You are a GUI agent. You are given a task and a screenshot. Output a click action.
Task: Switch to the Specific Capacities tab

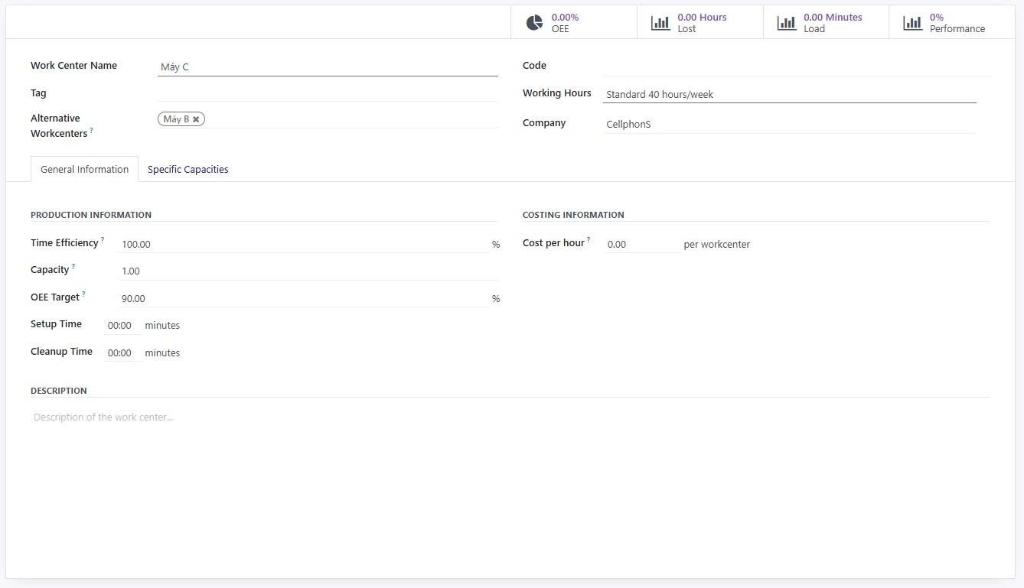tap(188, 170)
